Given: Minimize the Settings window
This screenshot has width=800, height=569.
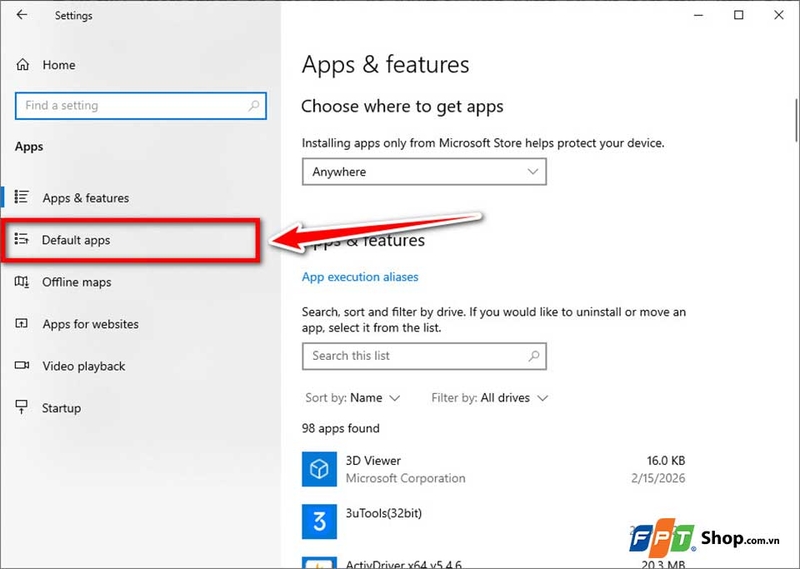Looking at the screenshot, I should 698,15.
